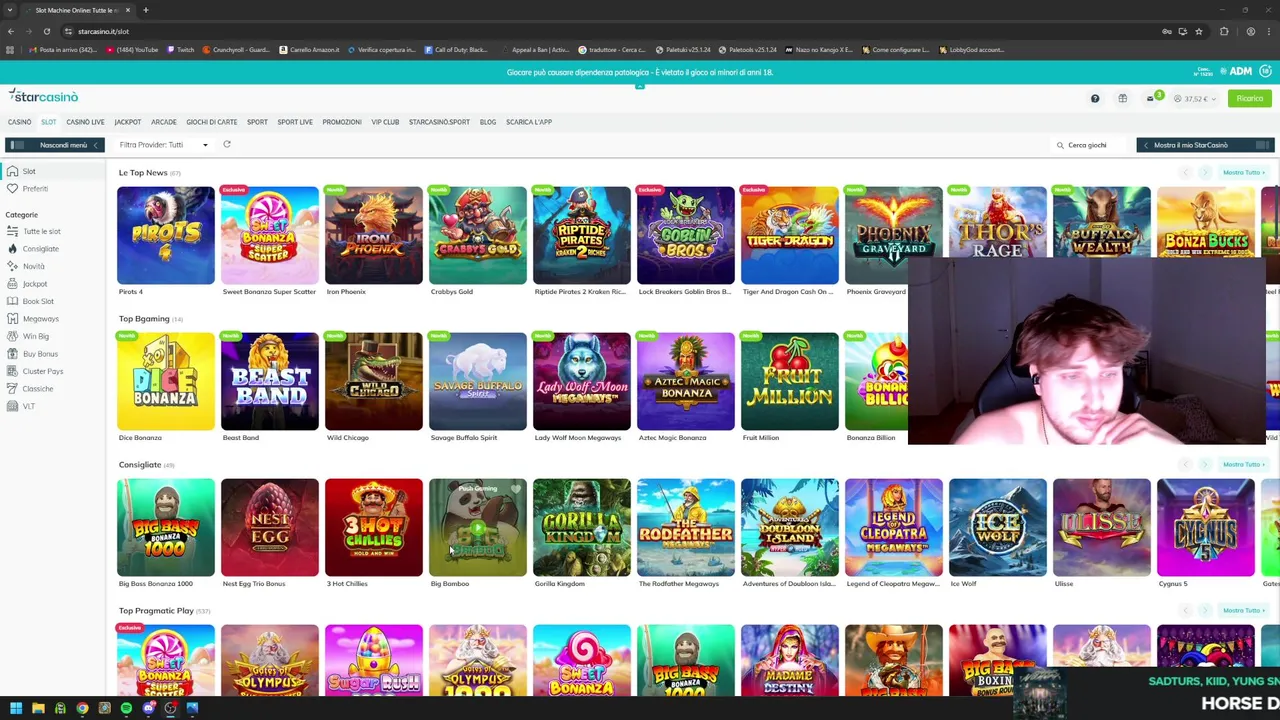Click the refresh provider filter icon

pyautogui.click(x=227, y=145)
